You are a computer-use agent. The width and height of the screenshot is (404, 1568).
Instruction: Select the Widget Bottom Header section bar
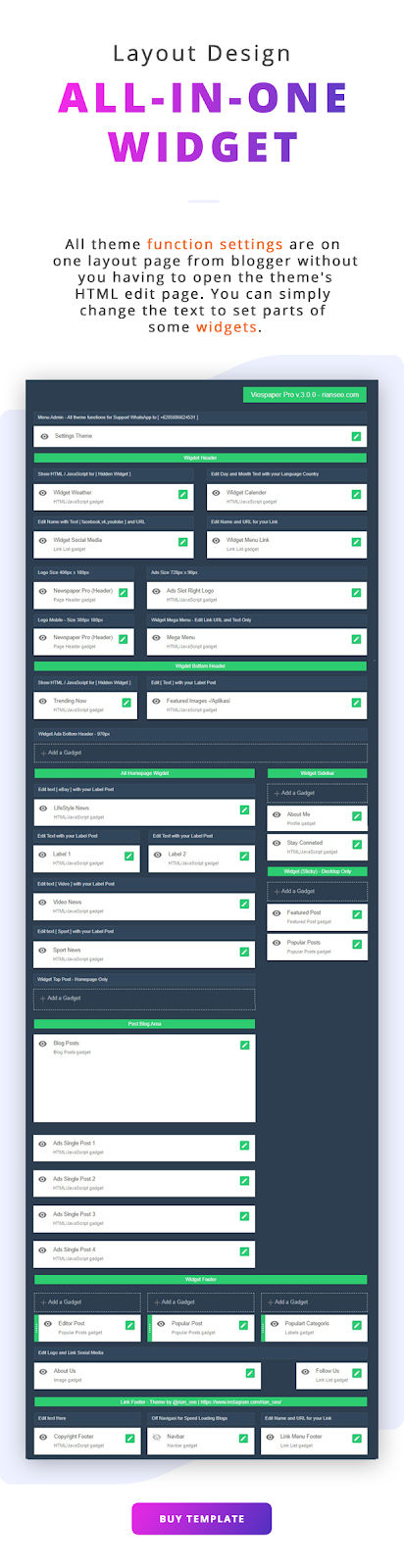click(201, 666)
